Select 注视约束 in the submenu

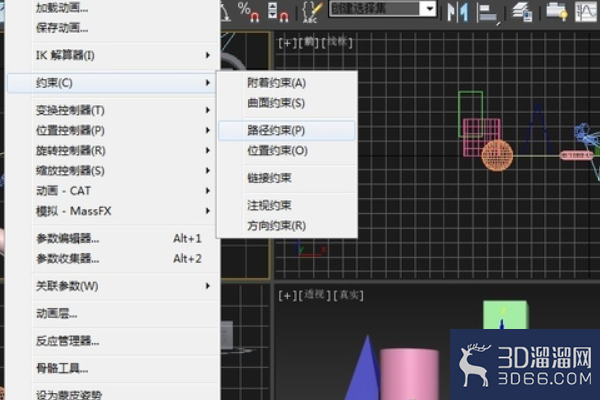(287, 206)
